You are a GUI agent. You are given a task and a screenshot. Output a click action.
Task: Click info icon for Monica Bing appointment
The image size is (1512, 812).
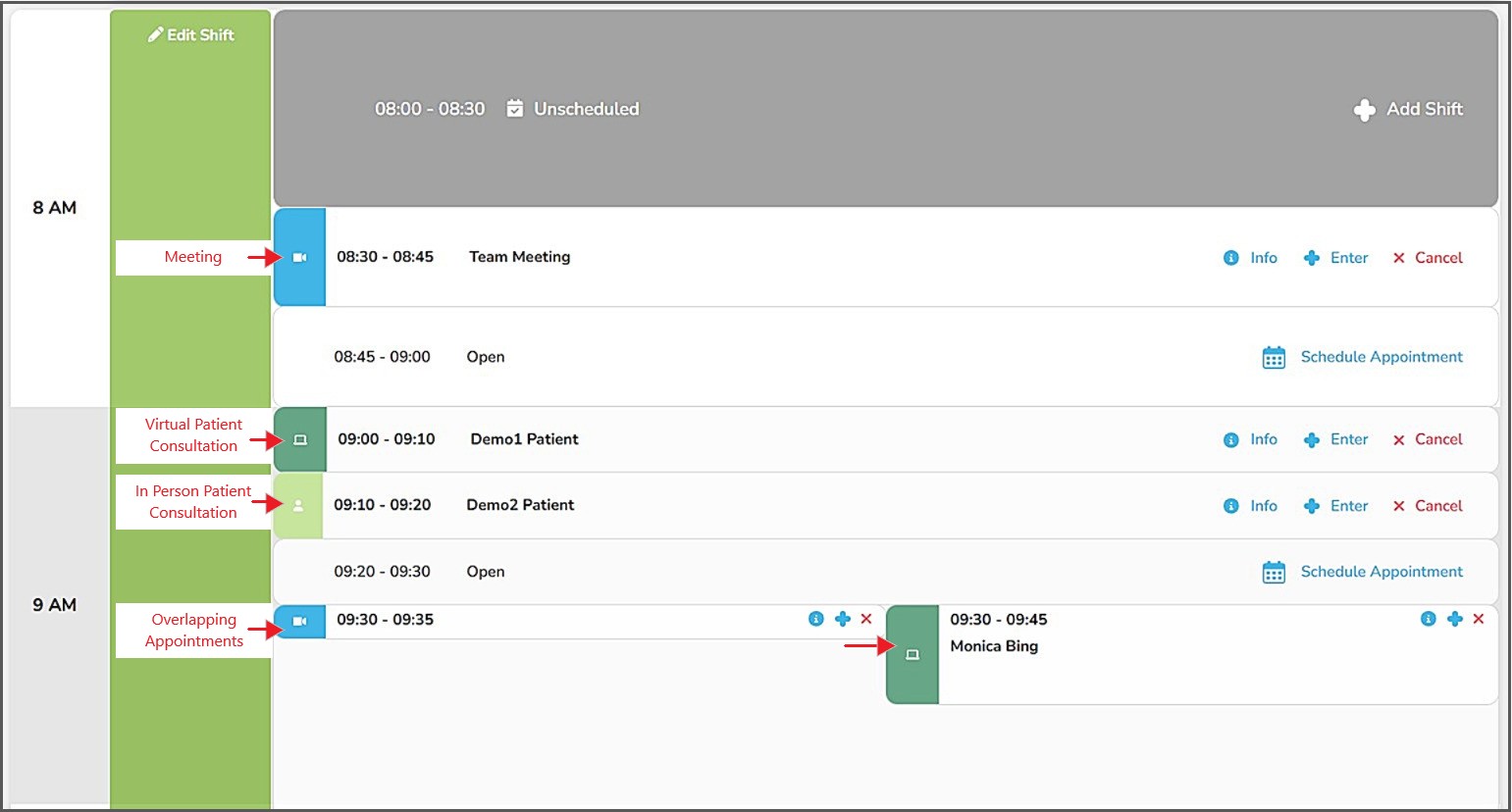click(1428, 619)
